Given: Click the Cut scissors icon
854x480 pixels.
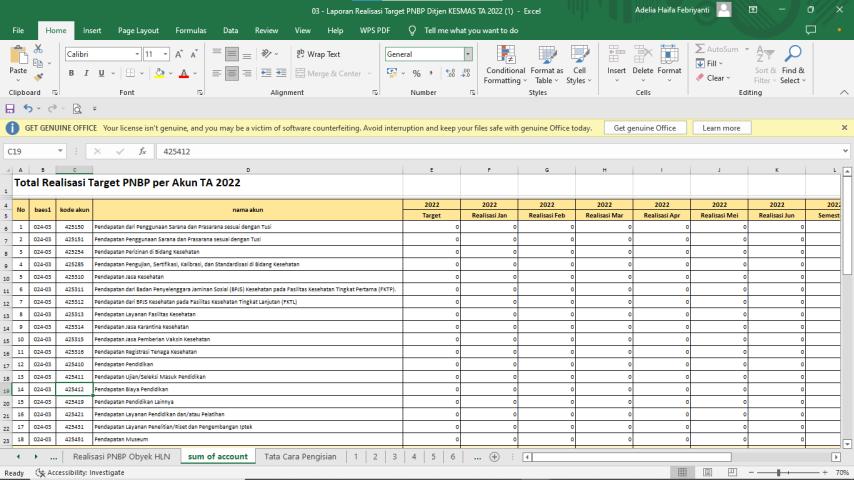Looking at the screenshot, I should [38, 49].
